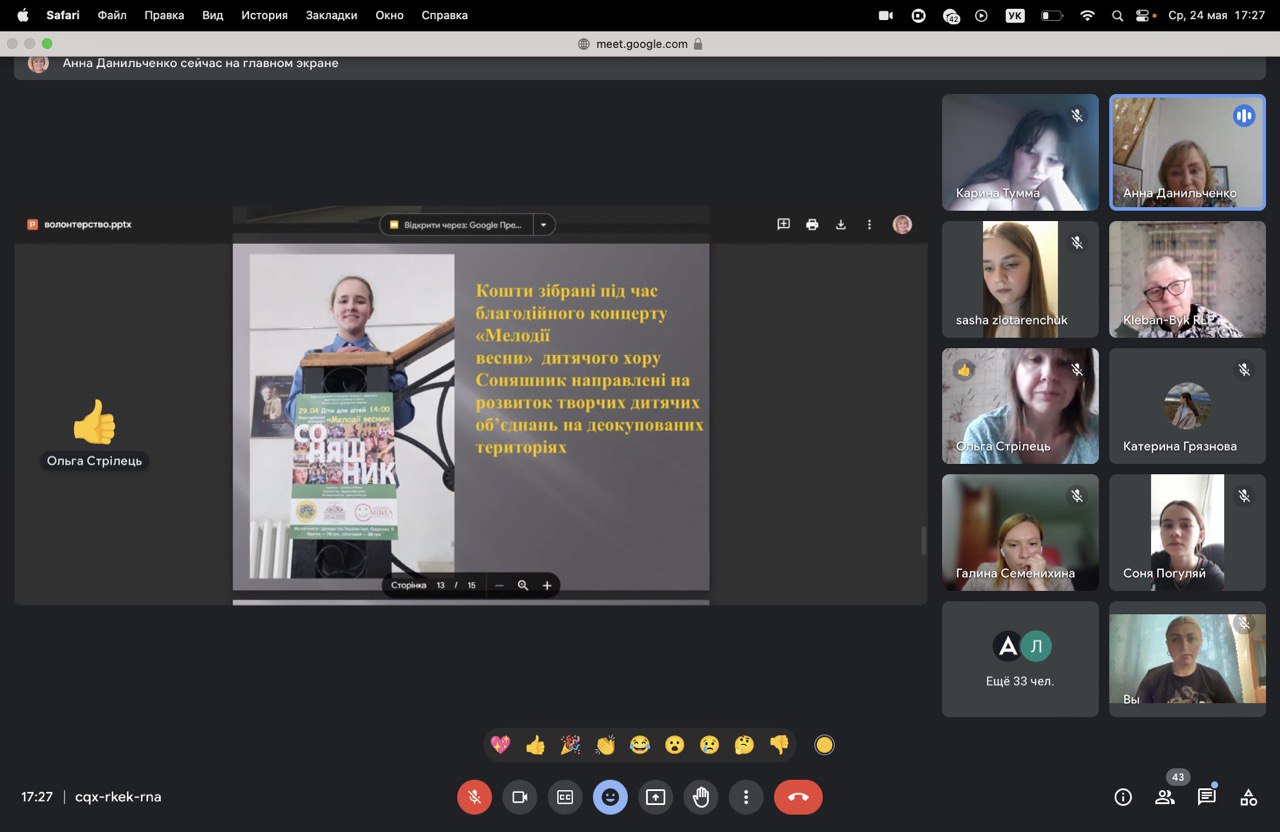
Task: Expand the open-with dropdown arrow
Action: [x=544, y=225]
